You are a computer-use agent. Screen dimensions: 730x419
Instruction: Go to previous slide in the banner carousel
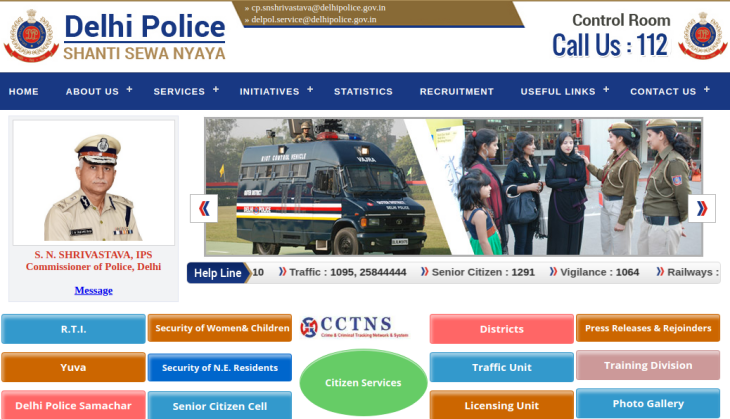click(204, 208)
